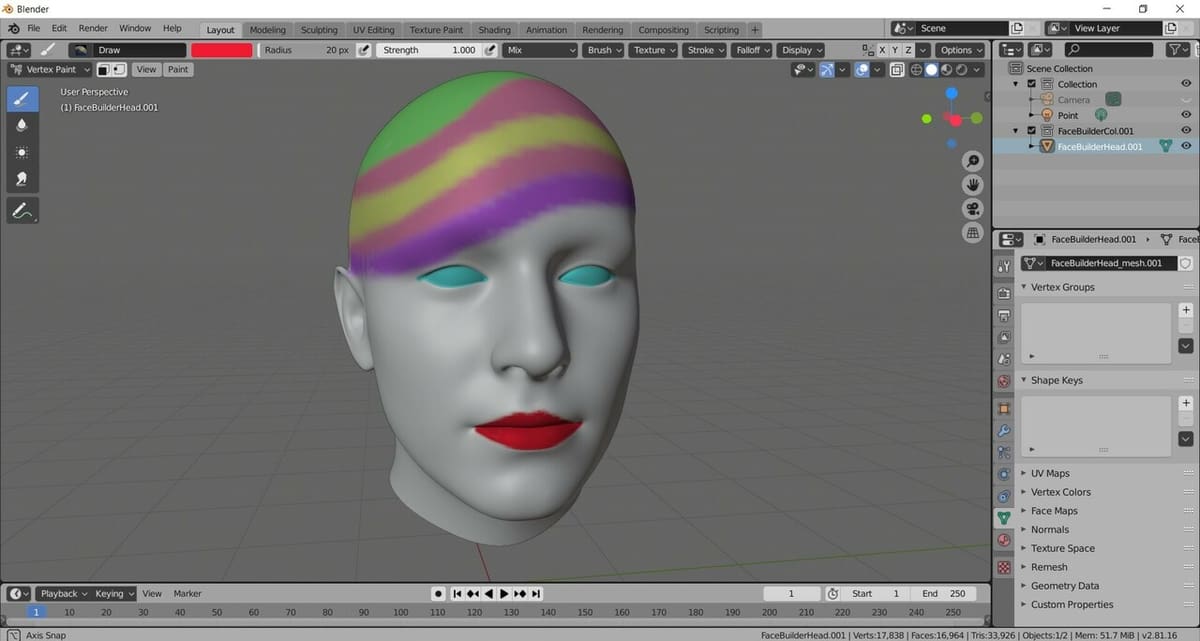Click the Radius slider field
This screenshot has width=1200, height=641.
306,50
